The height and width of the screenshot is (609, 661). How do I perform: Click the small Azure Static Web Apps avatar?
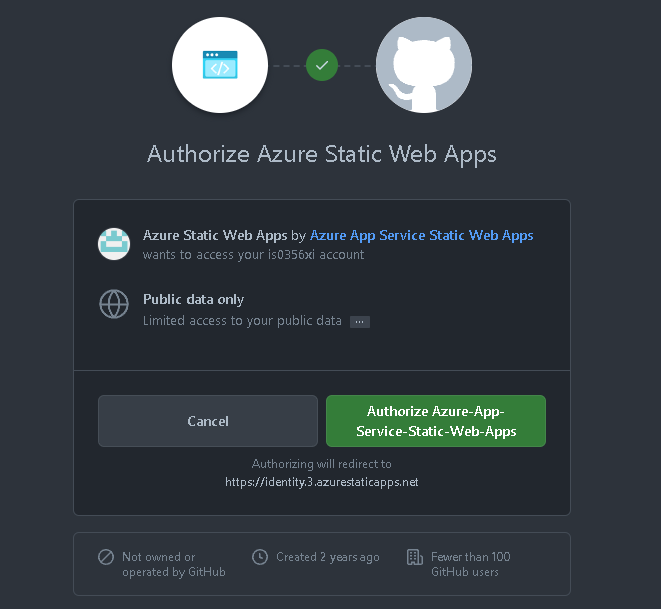click(x=114, y=244)
